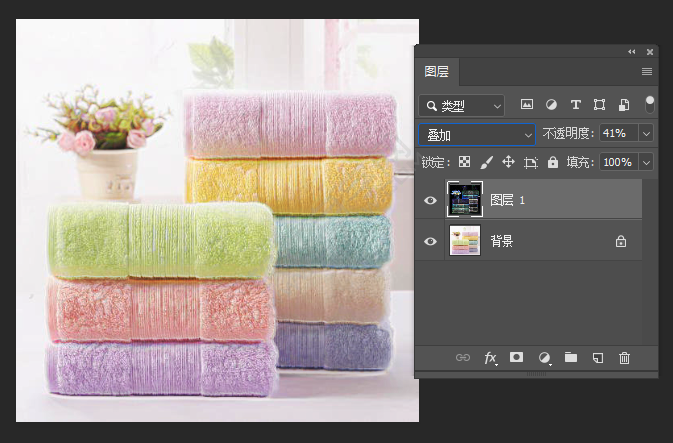Click the pixel layer filter icon
The image size is (673, 443).
pyautogui.click(x=526, y=105)
